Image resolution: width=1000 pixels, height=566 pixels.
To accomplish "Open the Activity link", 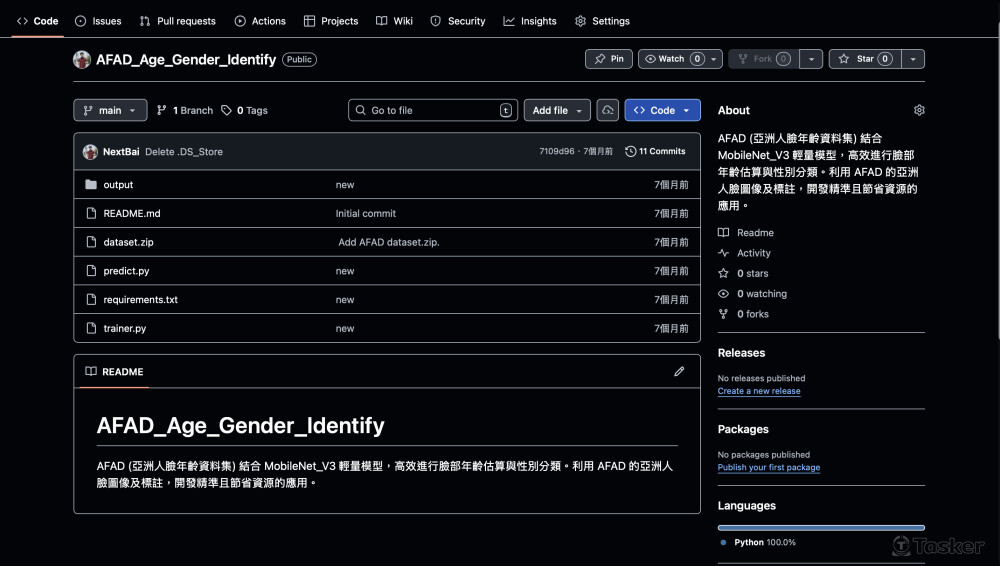I will [x=745, y=253].
